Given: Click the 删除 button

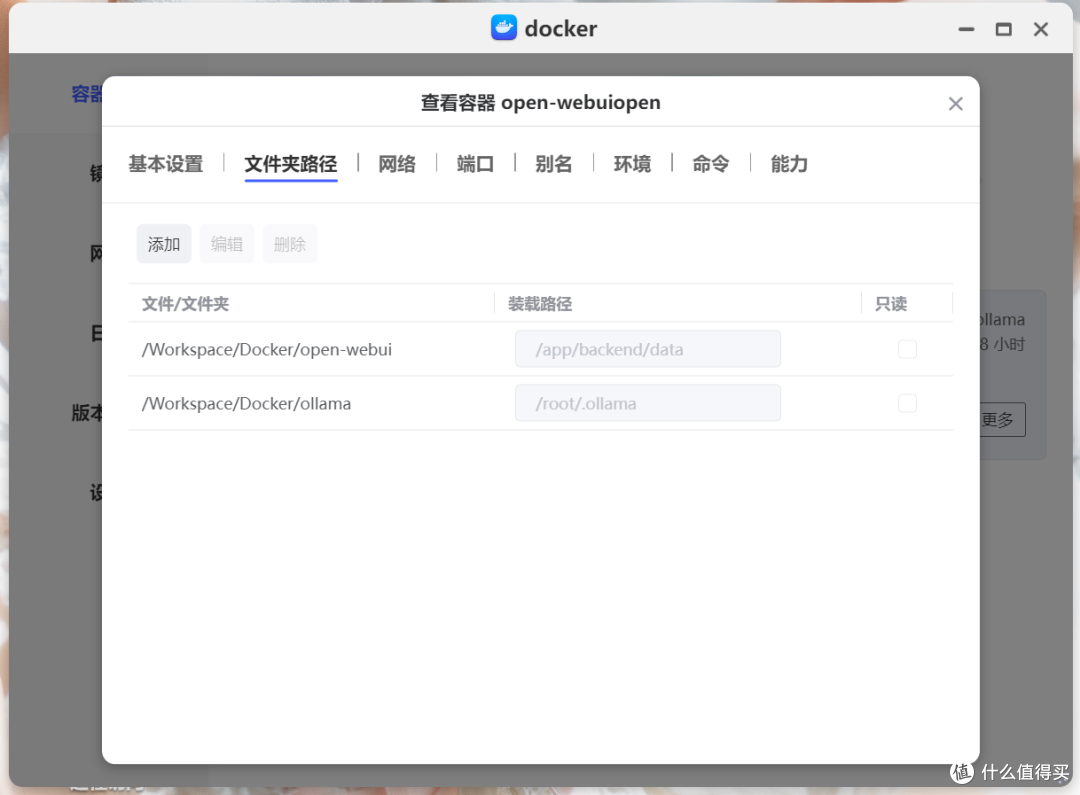Looking at the screenshot, I should tap(290, 244).
